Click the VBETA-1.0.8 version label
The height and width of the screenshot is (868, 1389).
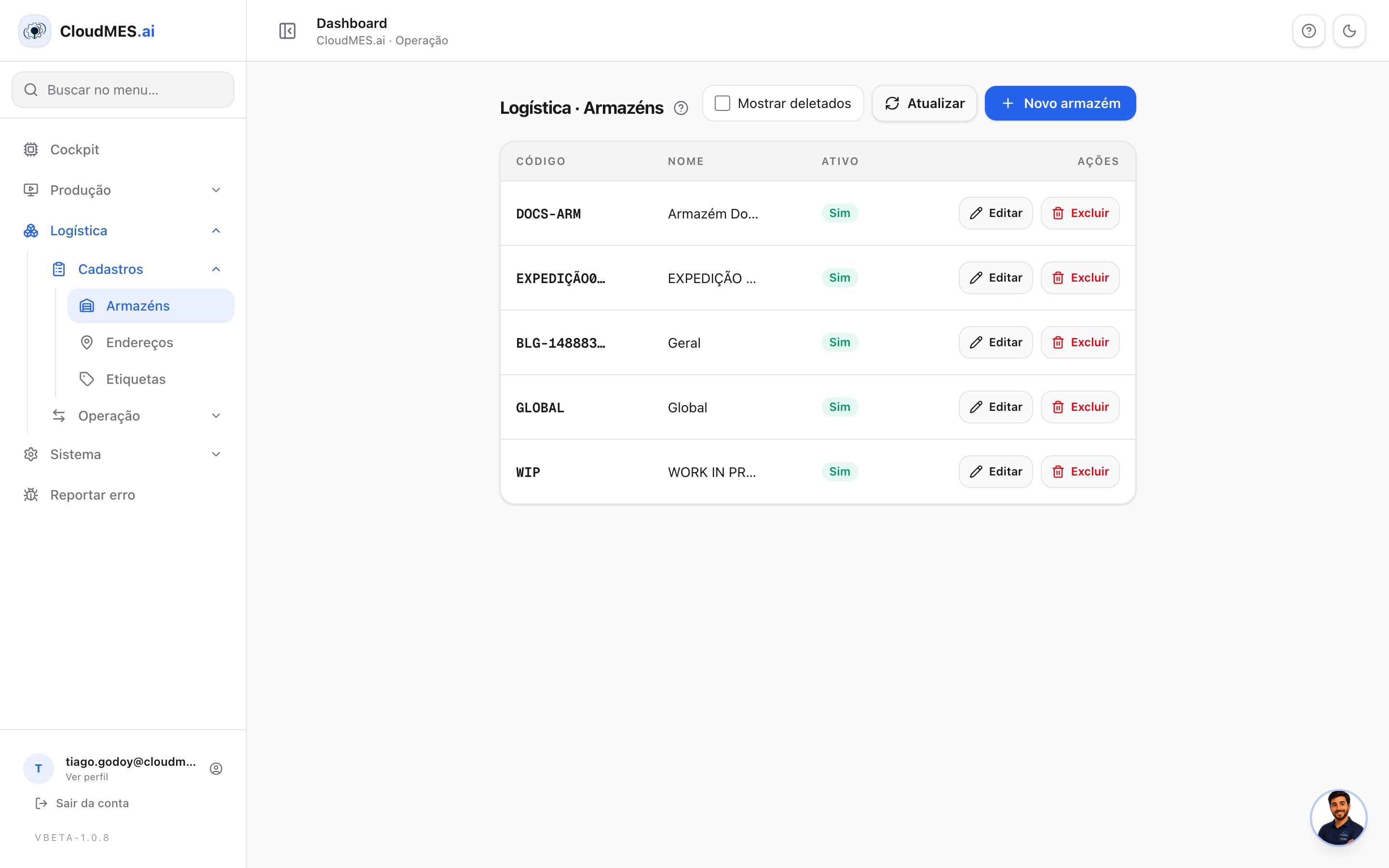coord(72,838)
